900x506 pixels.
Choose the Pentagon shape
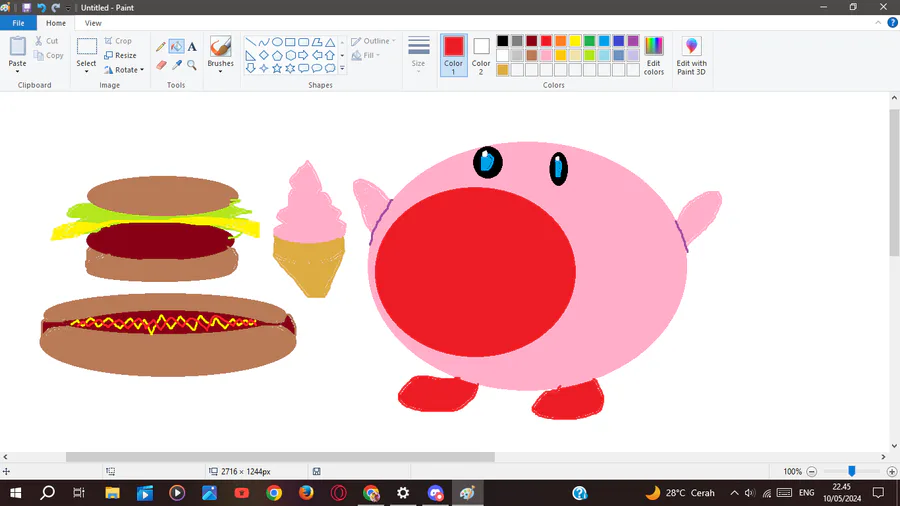pos(277,55)
